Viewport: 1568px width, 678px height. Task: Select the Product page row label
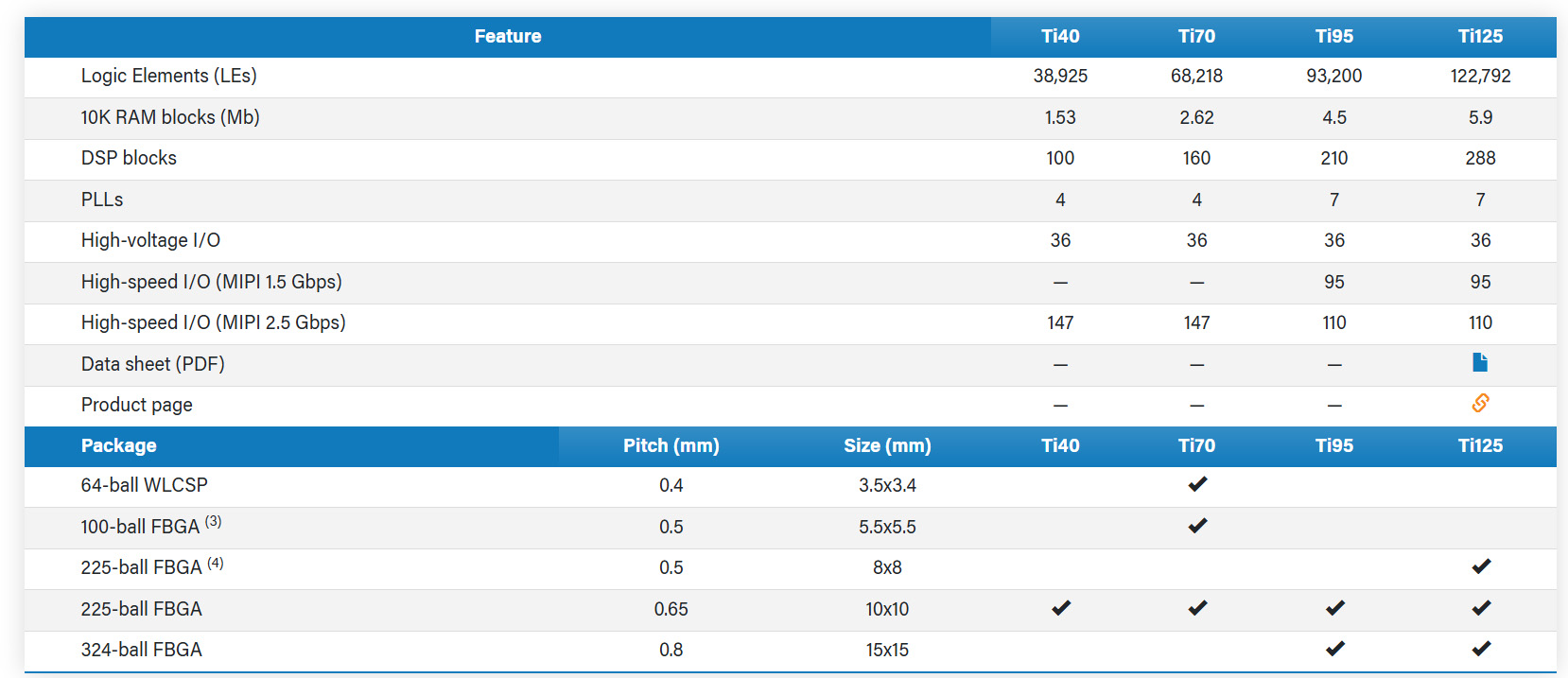137,405
